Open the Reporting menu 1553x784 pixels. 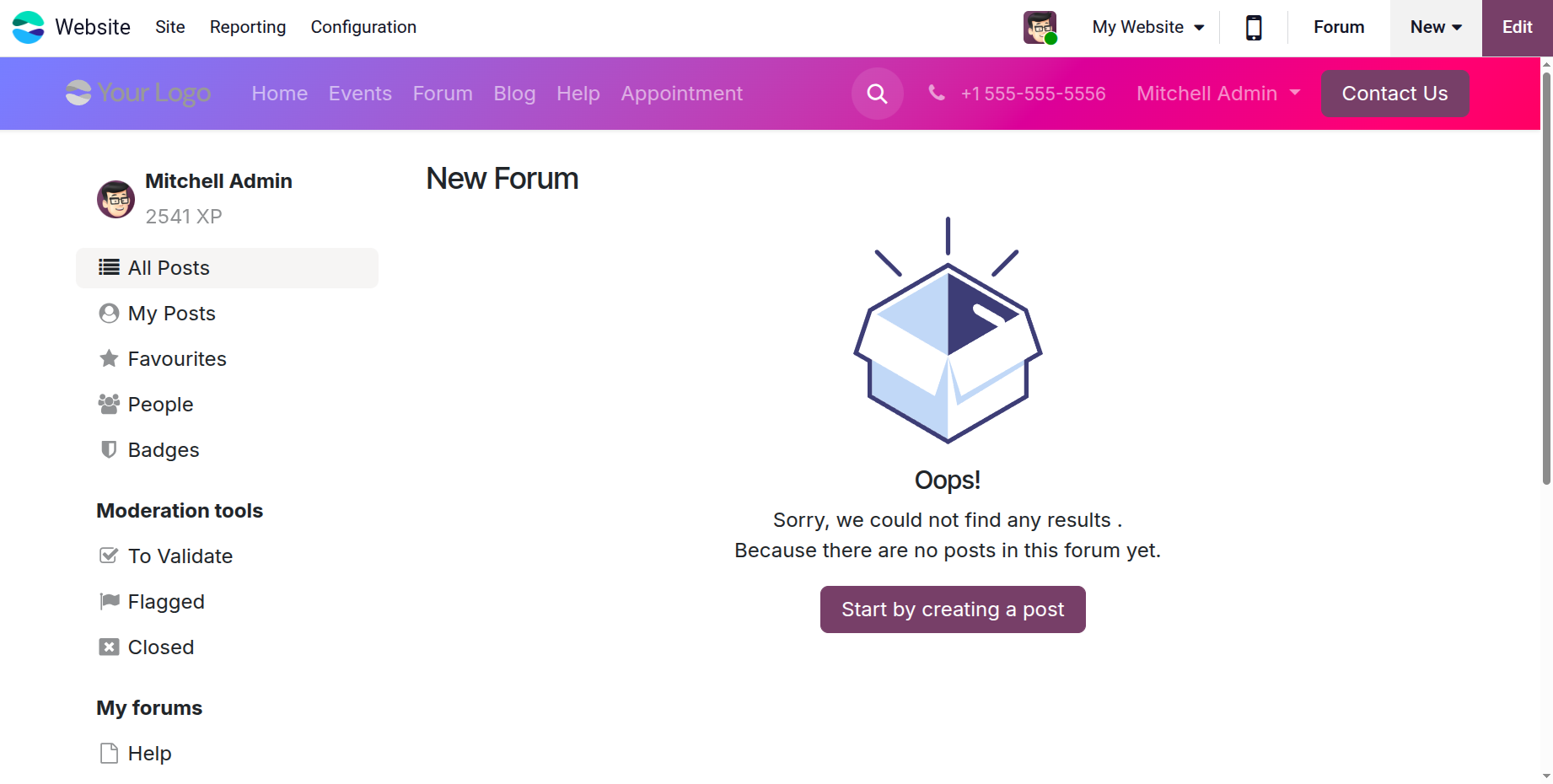pos(248,27)
